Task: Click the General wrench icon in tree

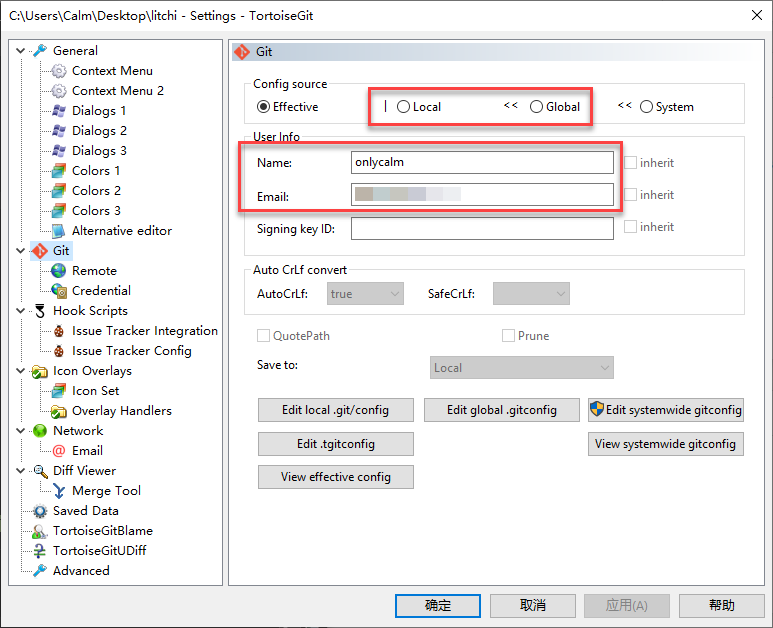Action: (40, 51)
